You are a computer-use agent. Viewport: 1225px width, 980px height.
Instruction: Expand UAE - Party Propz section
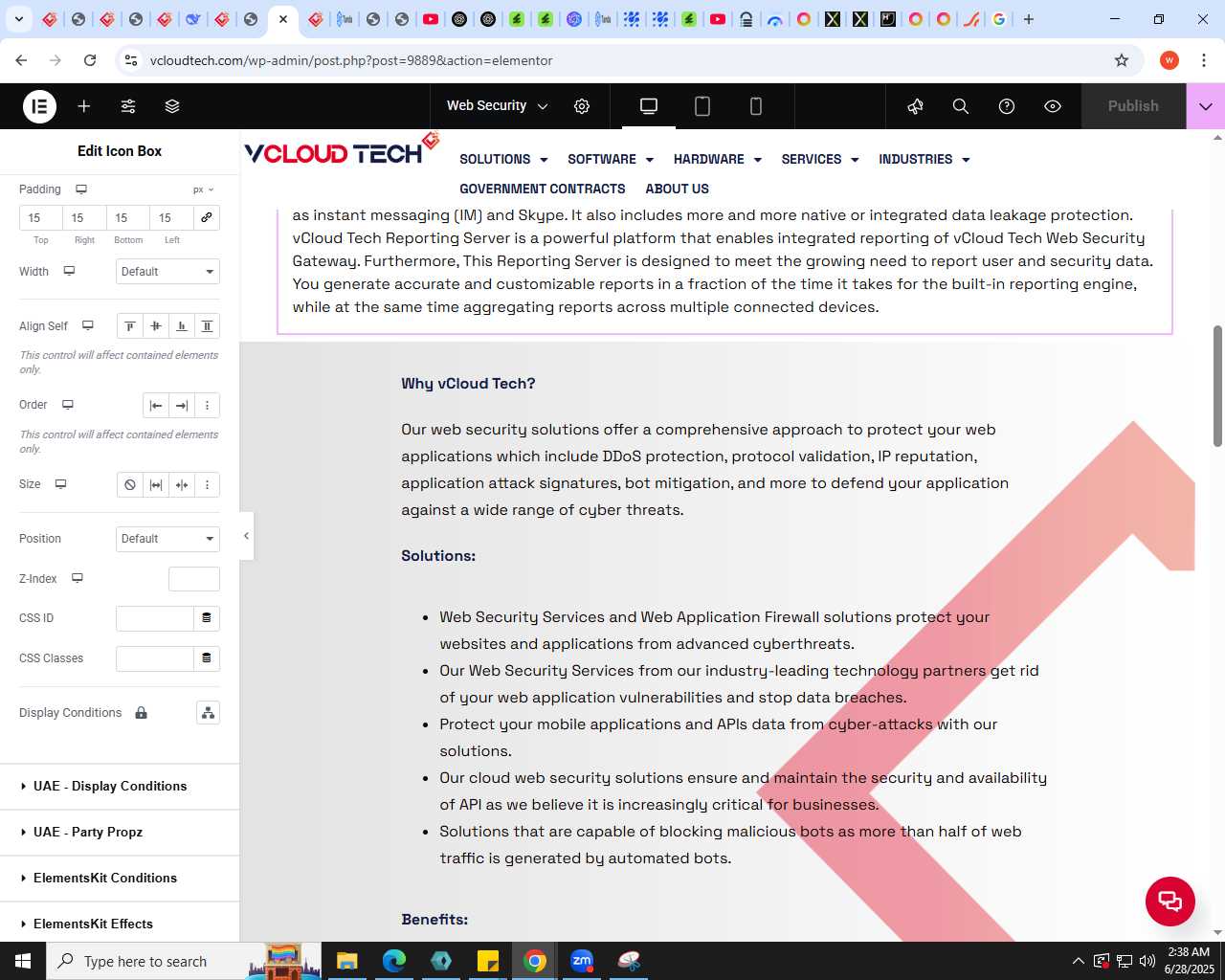click(x=120, y=833)
